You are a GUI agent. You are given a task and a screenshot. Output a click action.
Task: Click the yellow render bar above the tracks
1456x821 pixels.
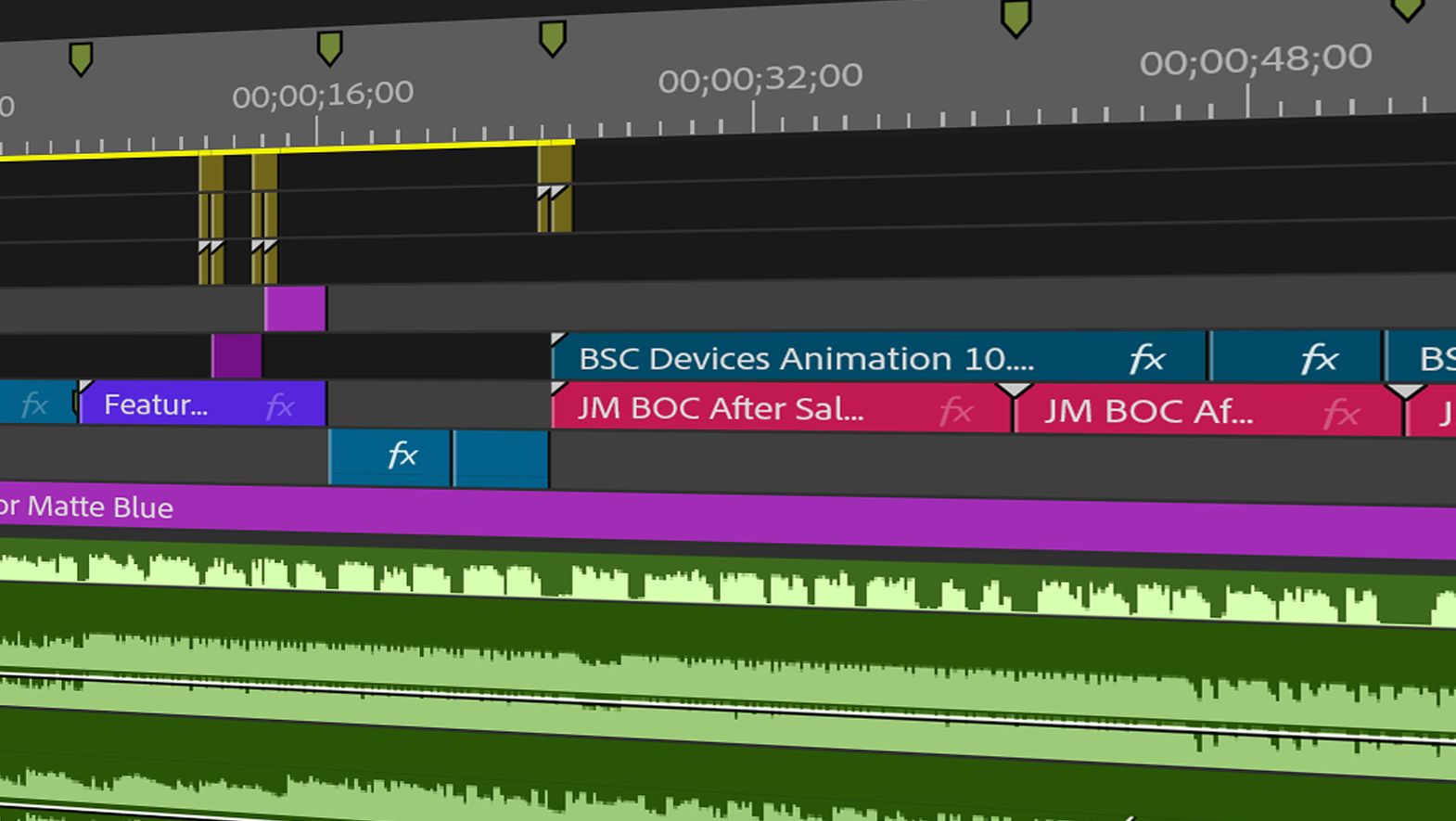287,149
